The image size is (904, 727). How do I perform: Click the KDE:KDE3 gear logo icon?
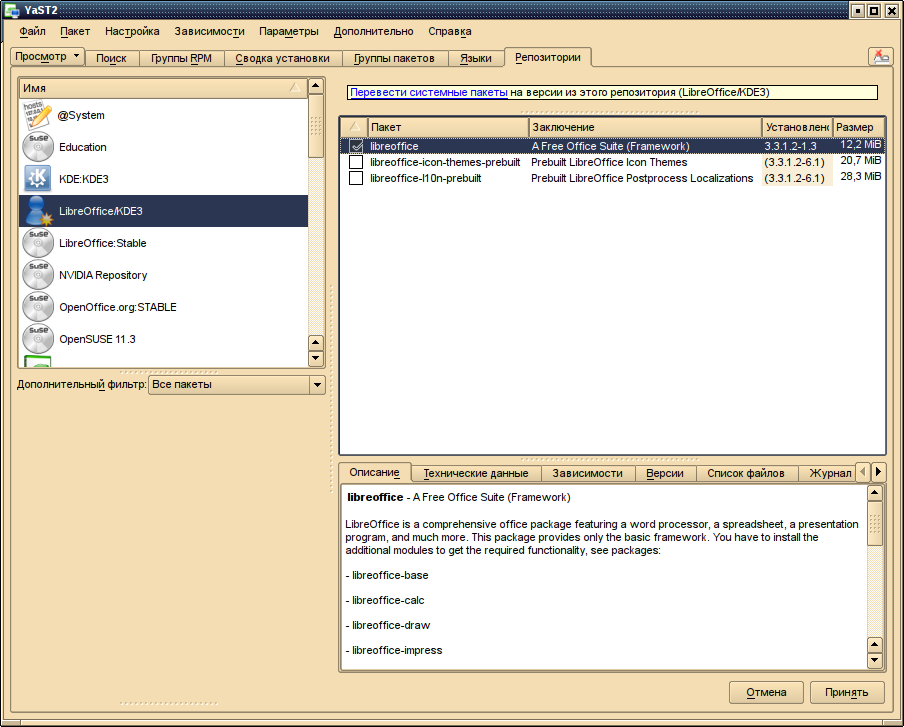37,179
